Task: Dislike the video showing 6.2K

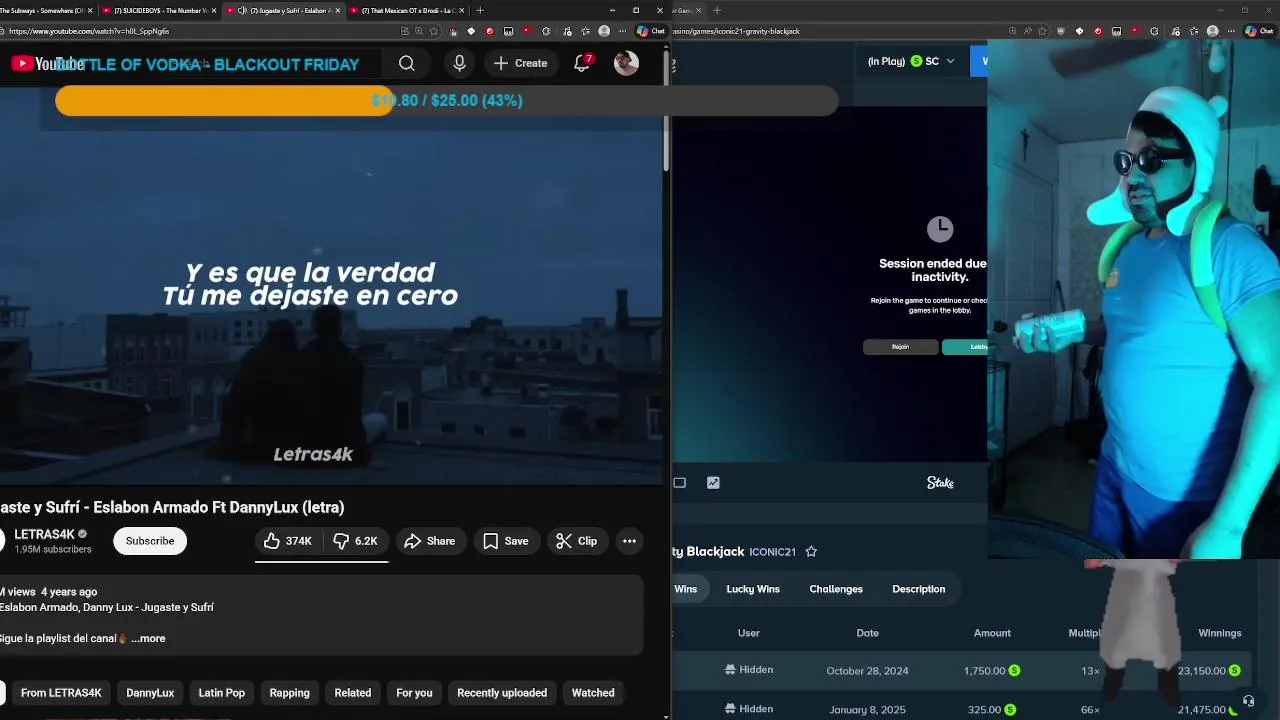Action: click(x=356, y=541)
